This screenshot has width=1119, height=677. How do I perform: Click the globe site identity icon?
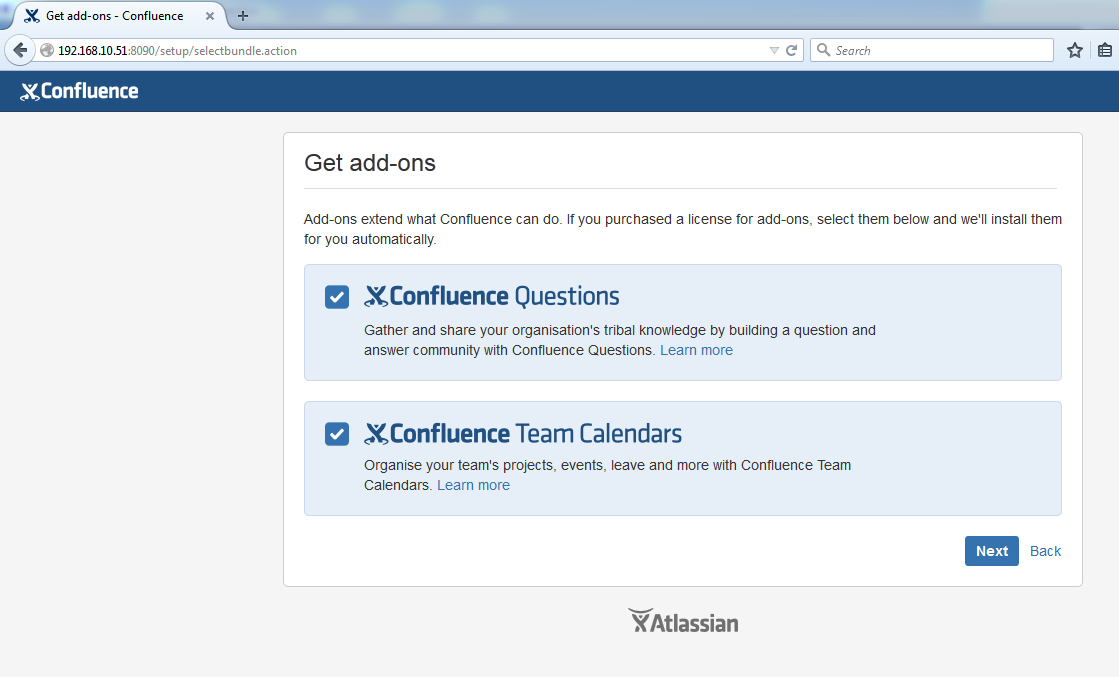pos(47,51)
